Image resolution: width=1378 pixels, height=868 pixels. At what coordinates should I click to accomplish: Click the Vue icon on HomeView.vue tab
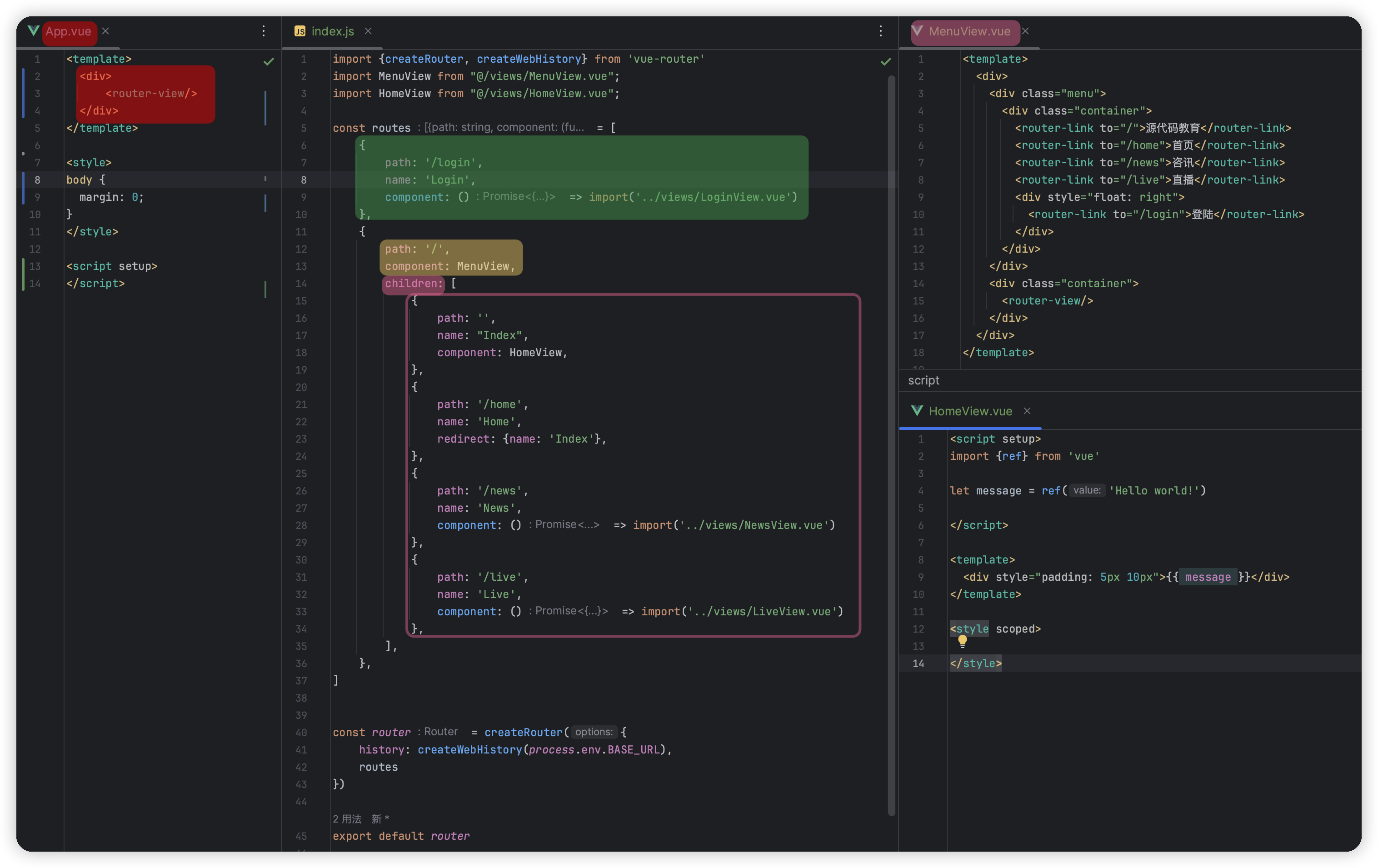click(x=917, y=411)
